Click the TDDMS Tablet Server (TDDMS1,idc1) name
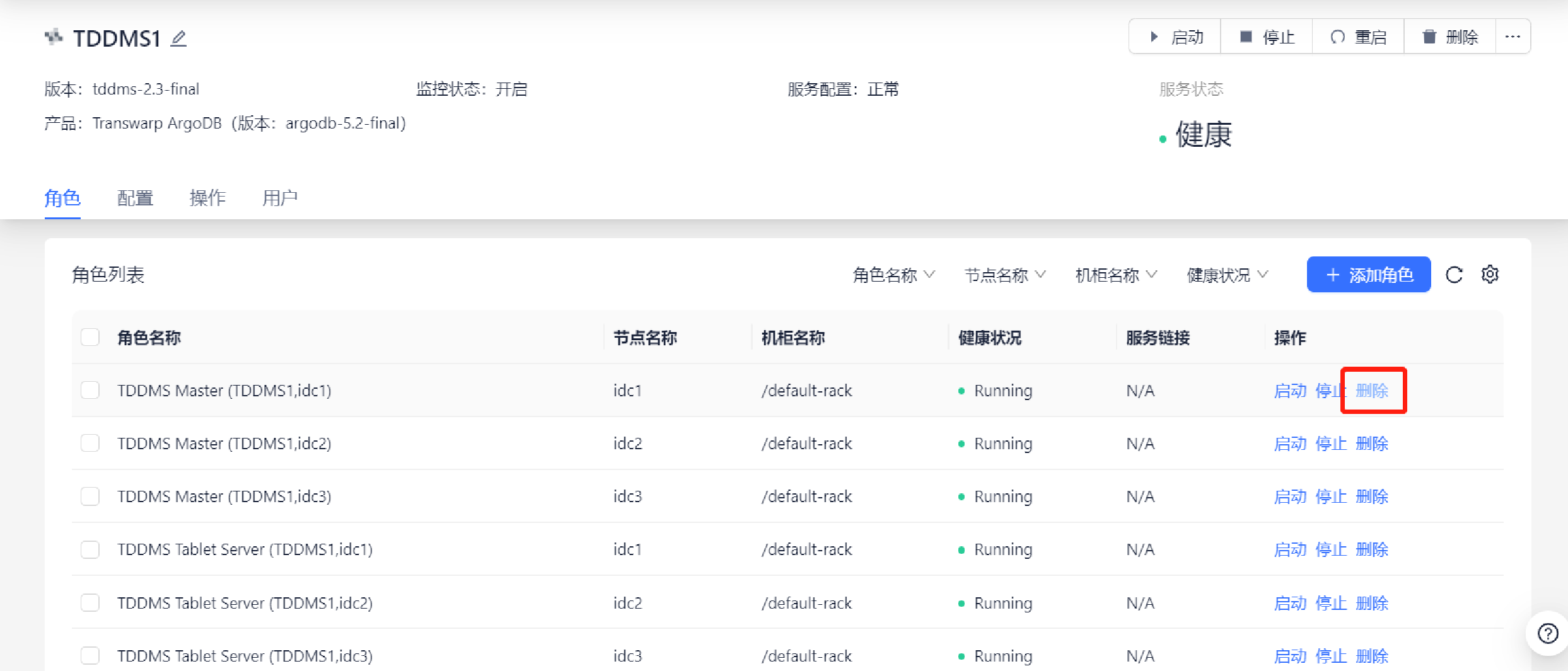The image size is (1568, 671). [245, 549]
